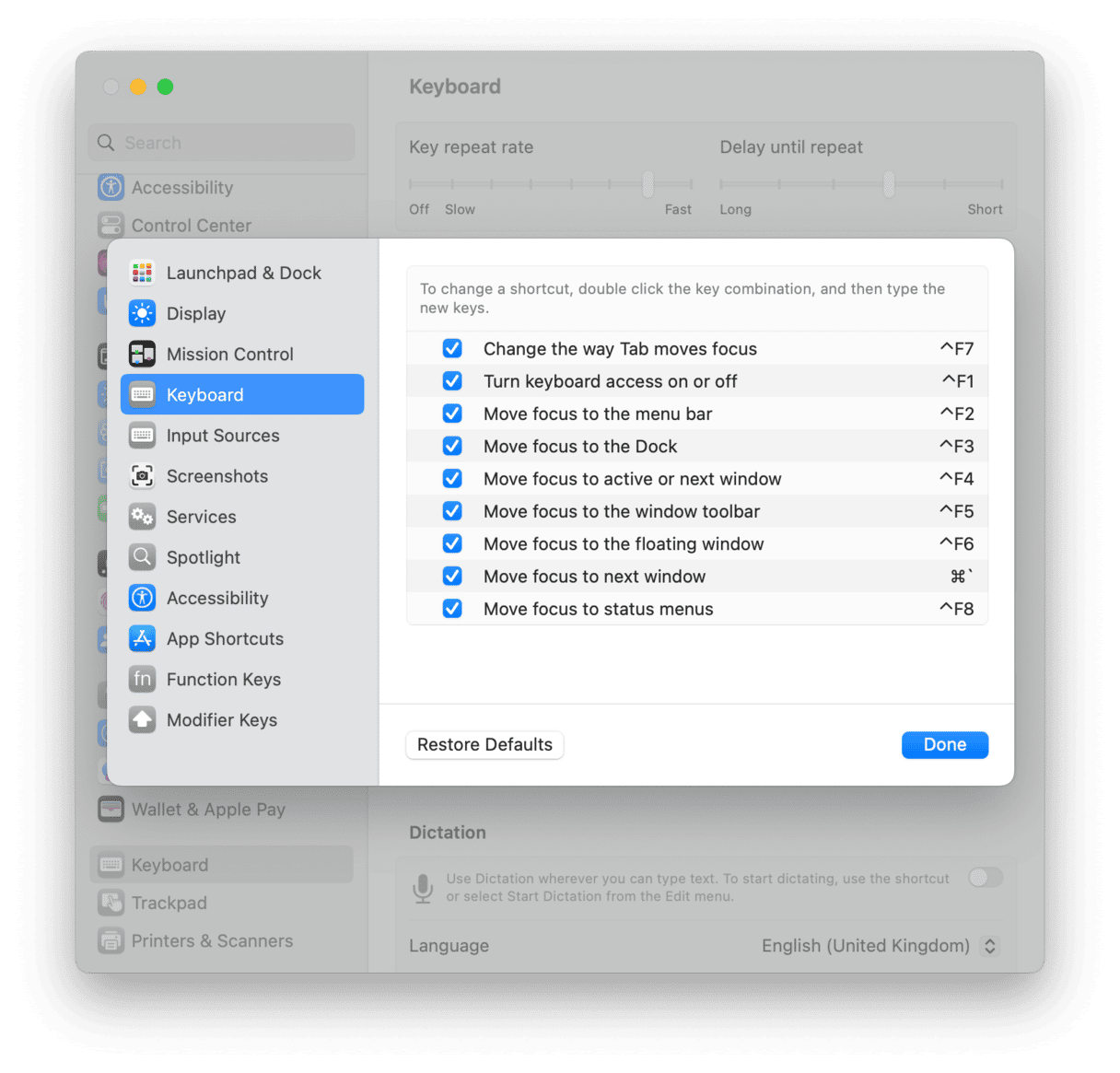1120x1073 pixels.
Task: Click the Done button
Action: click(x=945, y=744)
